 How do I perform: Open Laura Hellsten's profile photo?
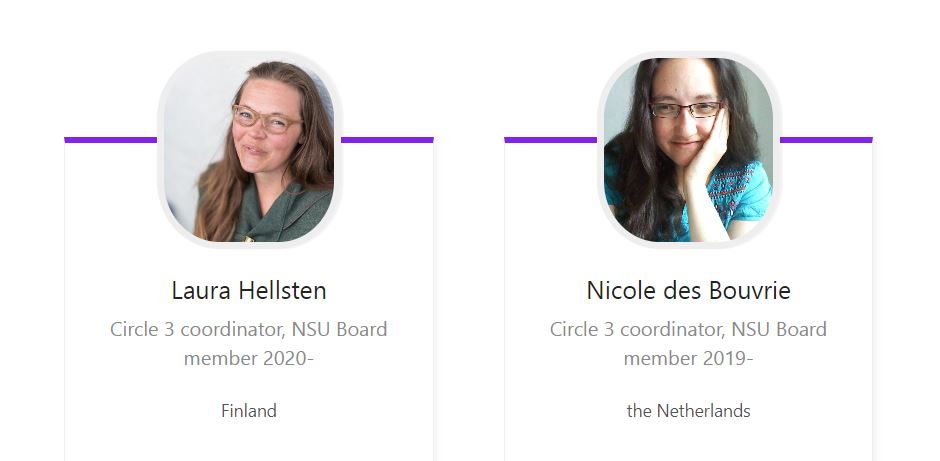pos(249,150)
